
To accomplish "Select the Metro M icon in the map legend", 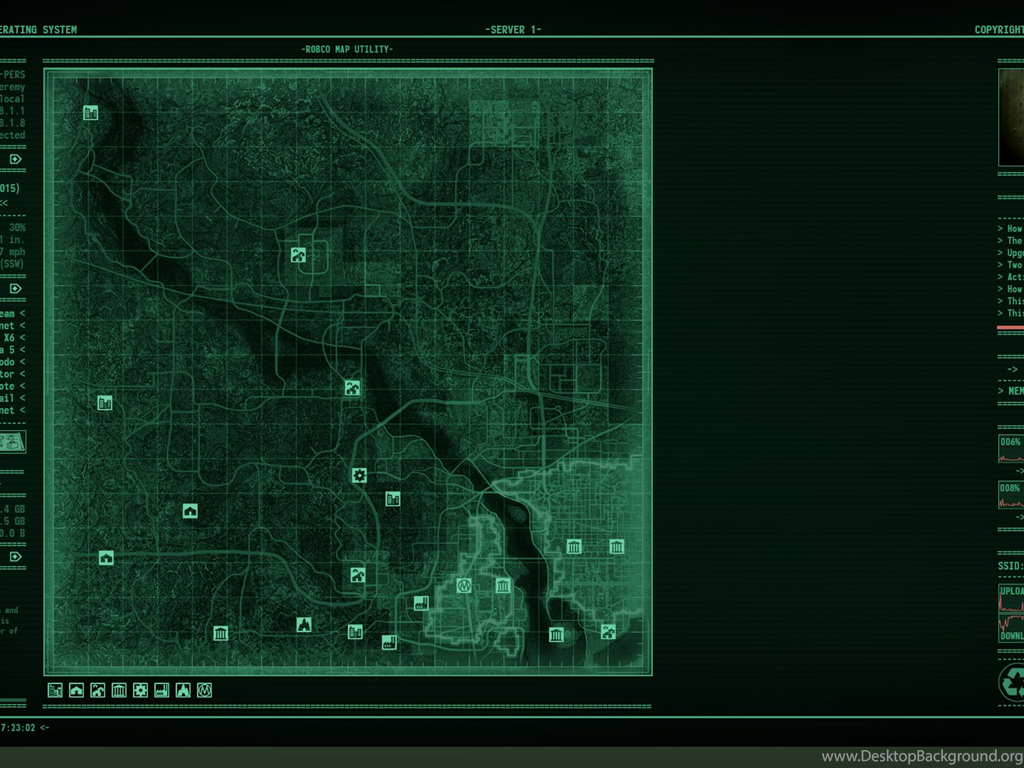I will [204, 690].
